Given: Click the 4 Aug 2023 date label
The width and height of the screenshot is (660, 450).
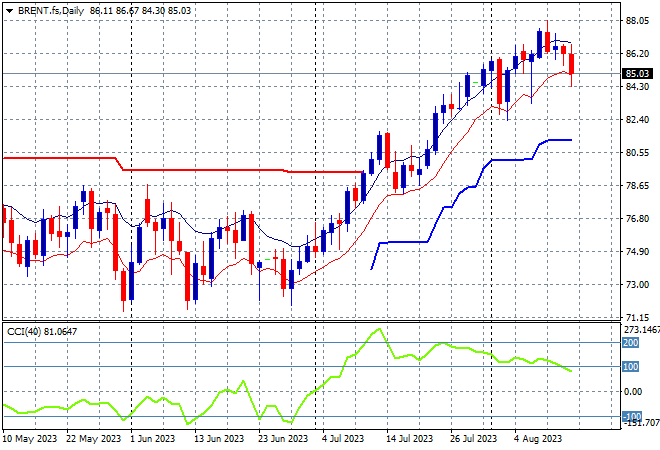Looking at the screenshot, I should tap(538, 439).
